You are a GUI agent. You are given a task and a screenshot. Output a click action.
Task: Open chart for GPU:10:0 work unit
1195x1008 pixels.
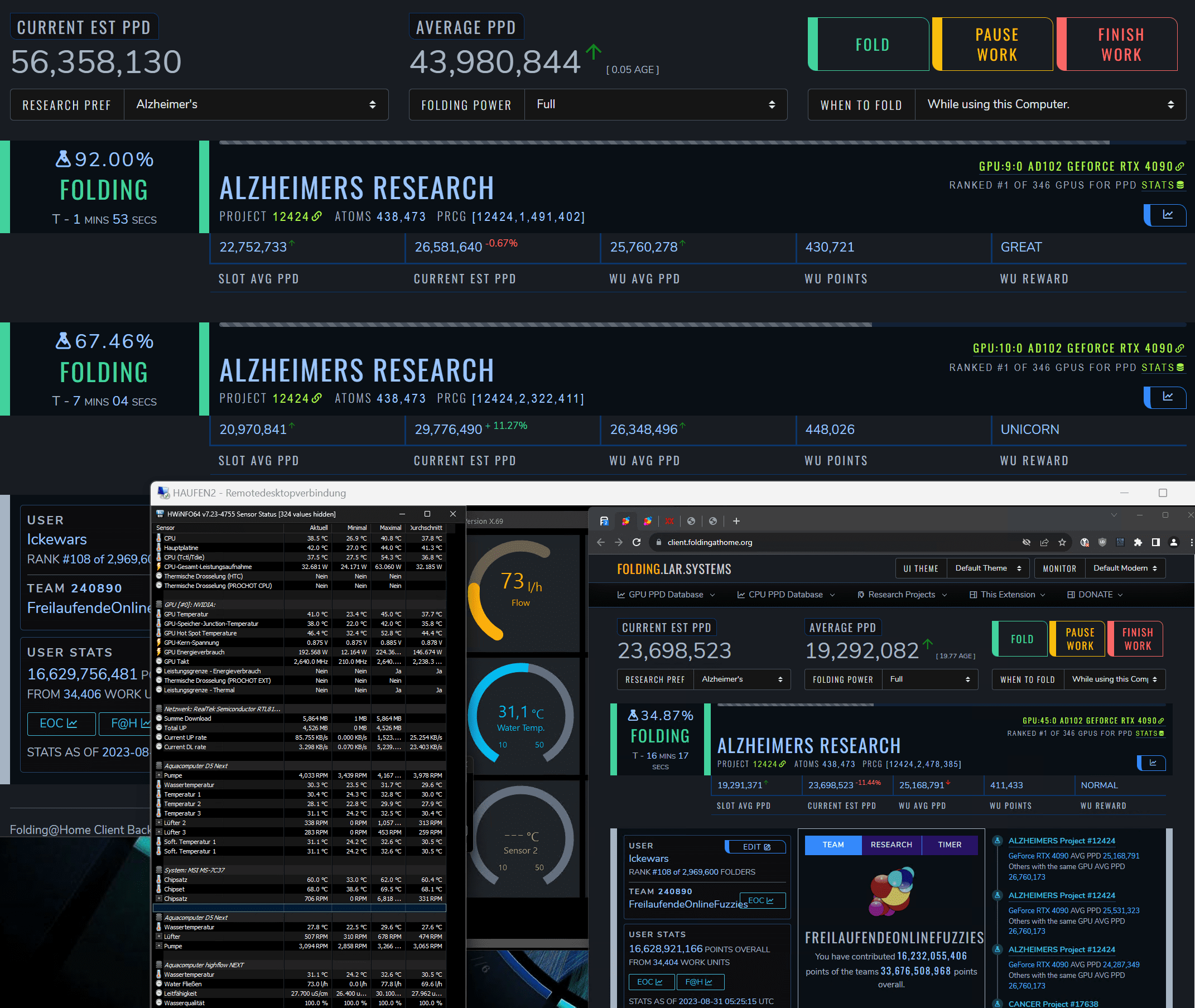pyautogui.click(x=1167, y=397)
